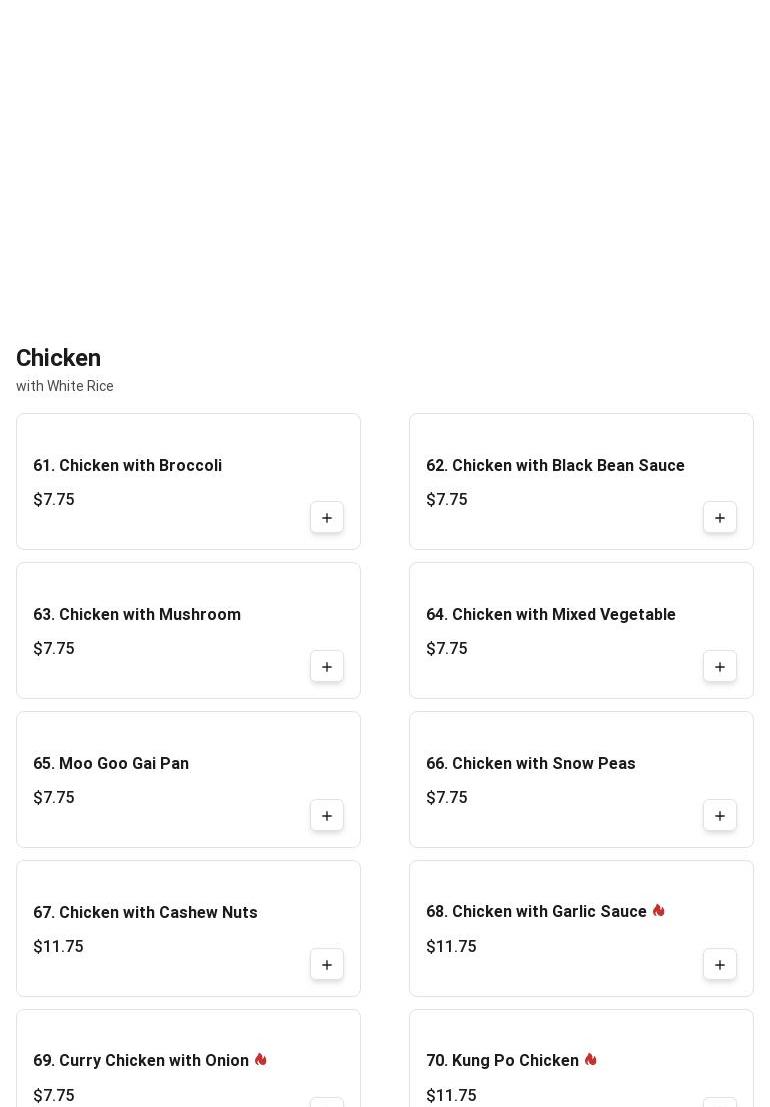
Task: Click $11.75 price of Cashew Nuts chicken
Action: point(58,947)
